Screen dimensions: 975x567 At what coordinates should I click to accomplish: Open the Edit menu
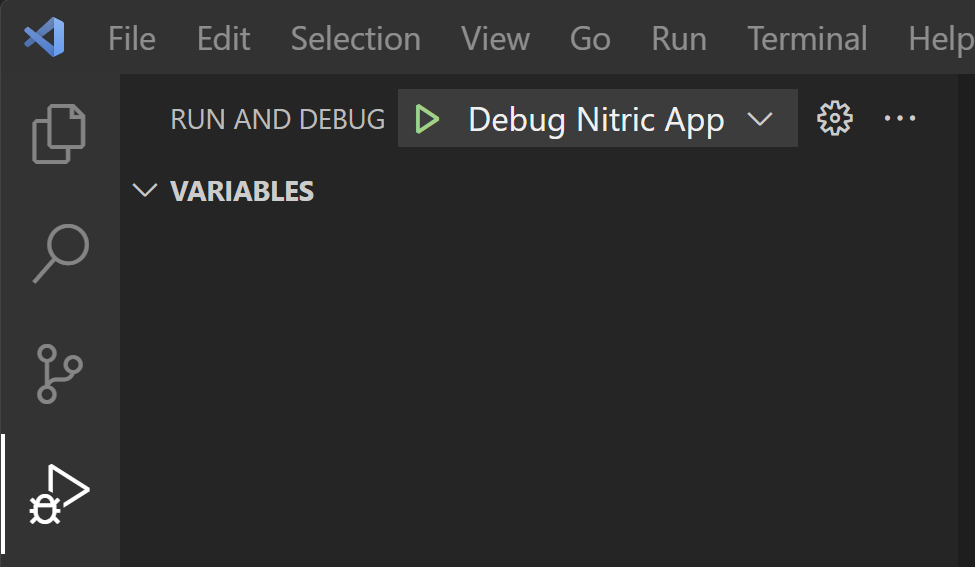(x=223, y=39)
